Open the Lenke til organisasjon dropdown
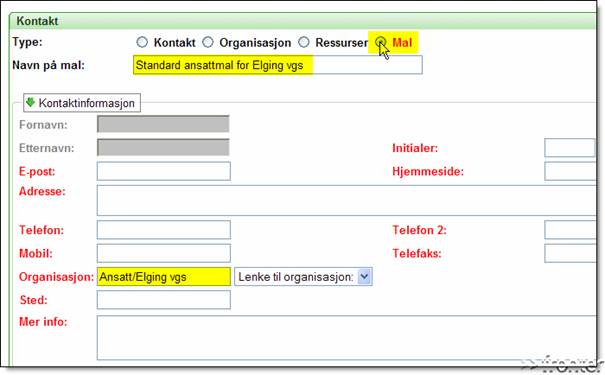 click(303, 277)
